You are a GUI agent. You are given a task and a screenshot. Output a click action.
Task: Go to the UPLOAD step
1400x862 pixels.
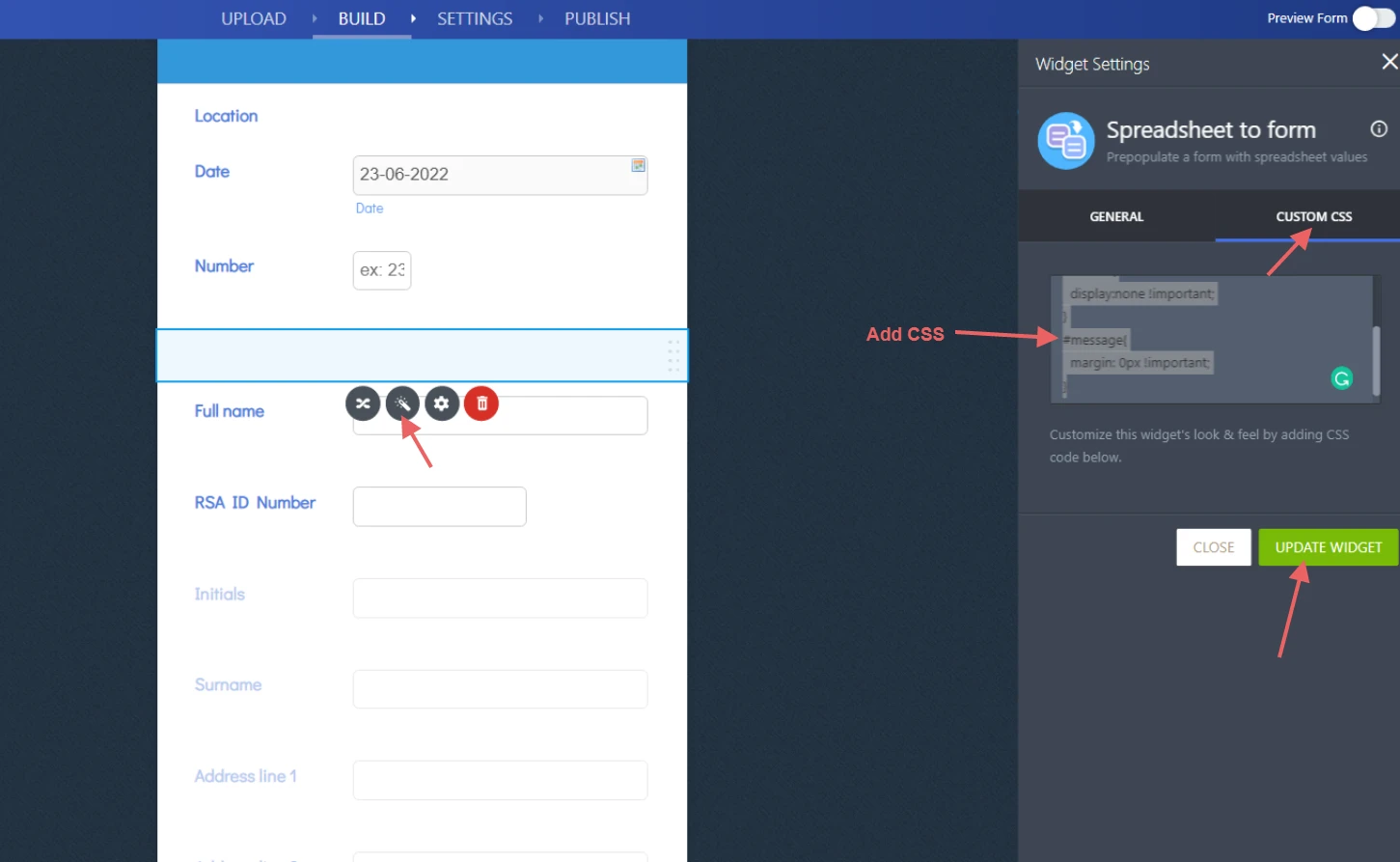coord(254,19)
